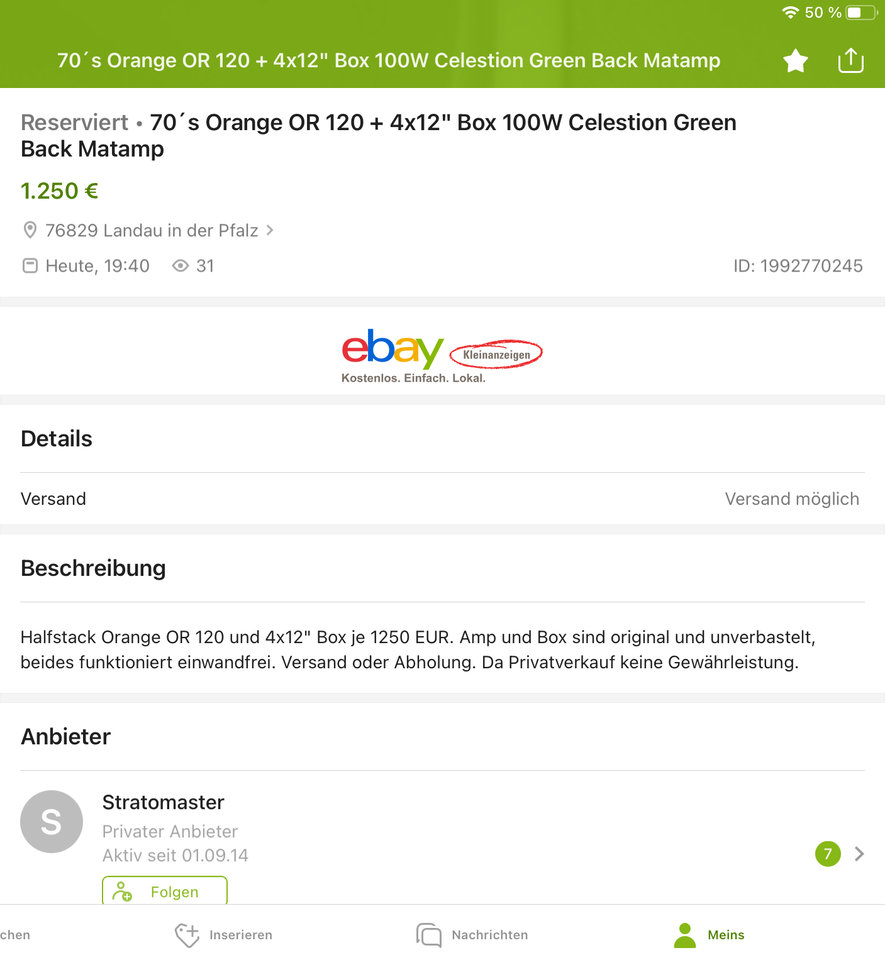The height and width of the screenshot is (960, 885).
Task: Tap the 1.250 € price
Action: 59,190
